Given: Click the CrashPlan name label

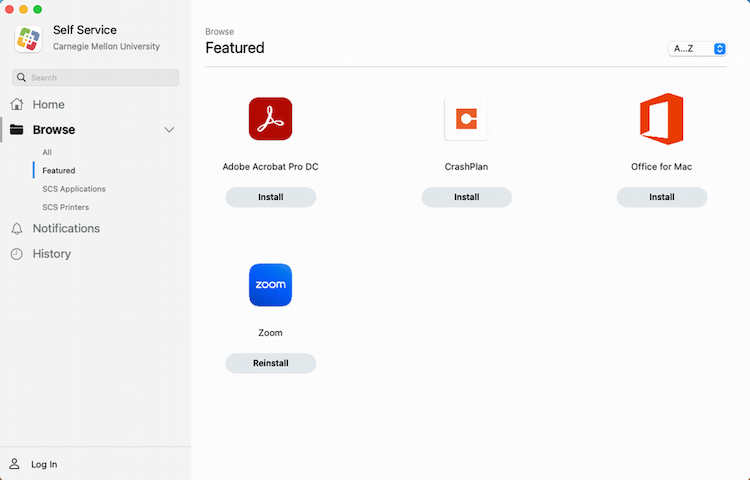Looking at the screenshot, I should point(466,166).
